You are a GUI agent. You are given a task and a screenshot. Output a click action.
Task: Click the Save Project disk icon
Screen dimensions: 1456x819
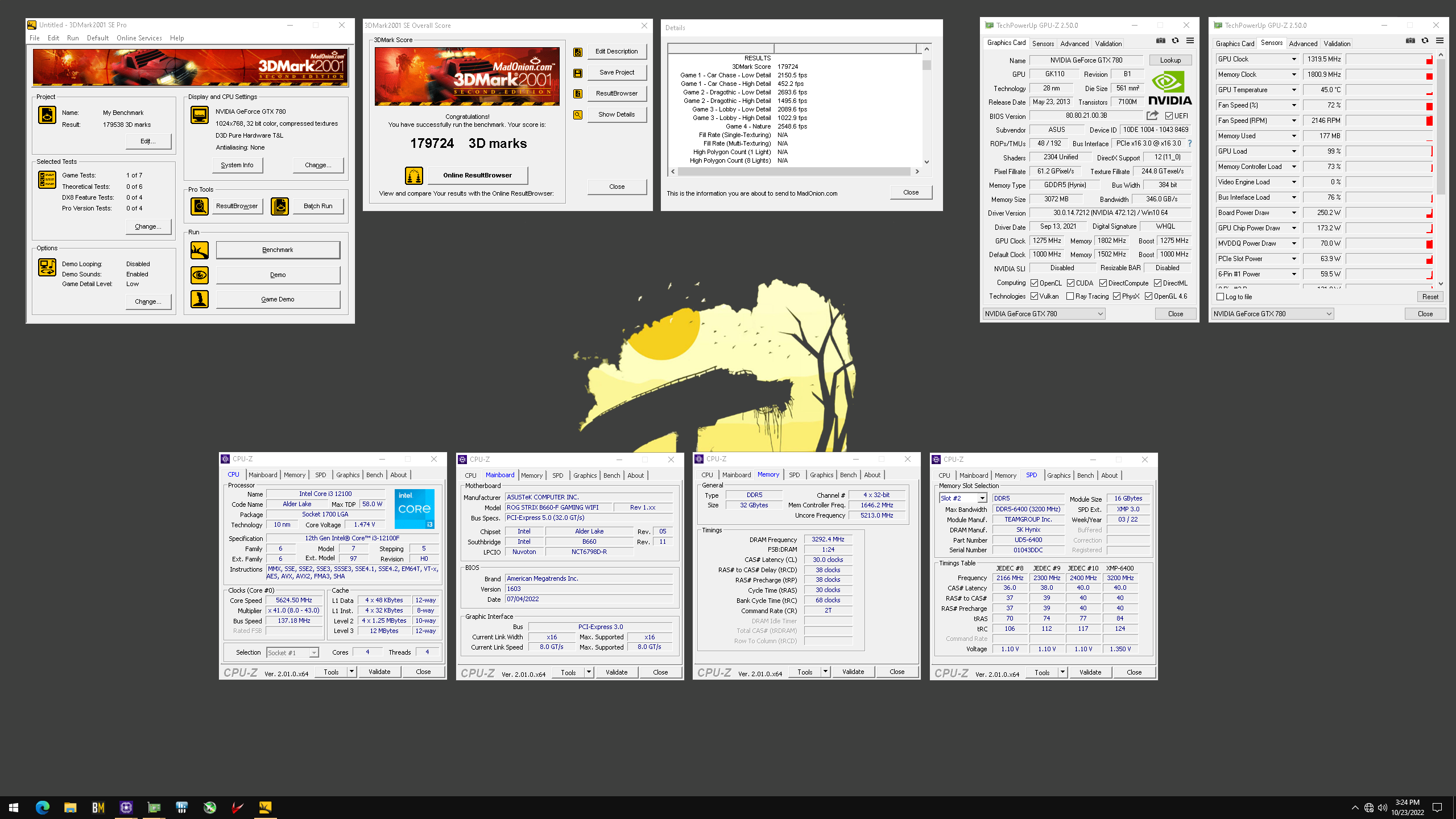578,73
